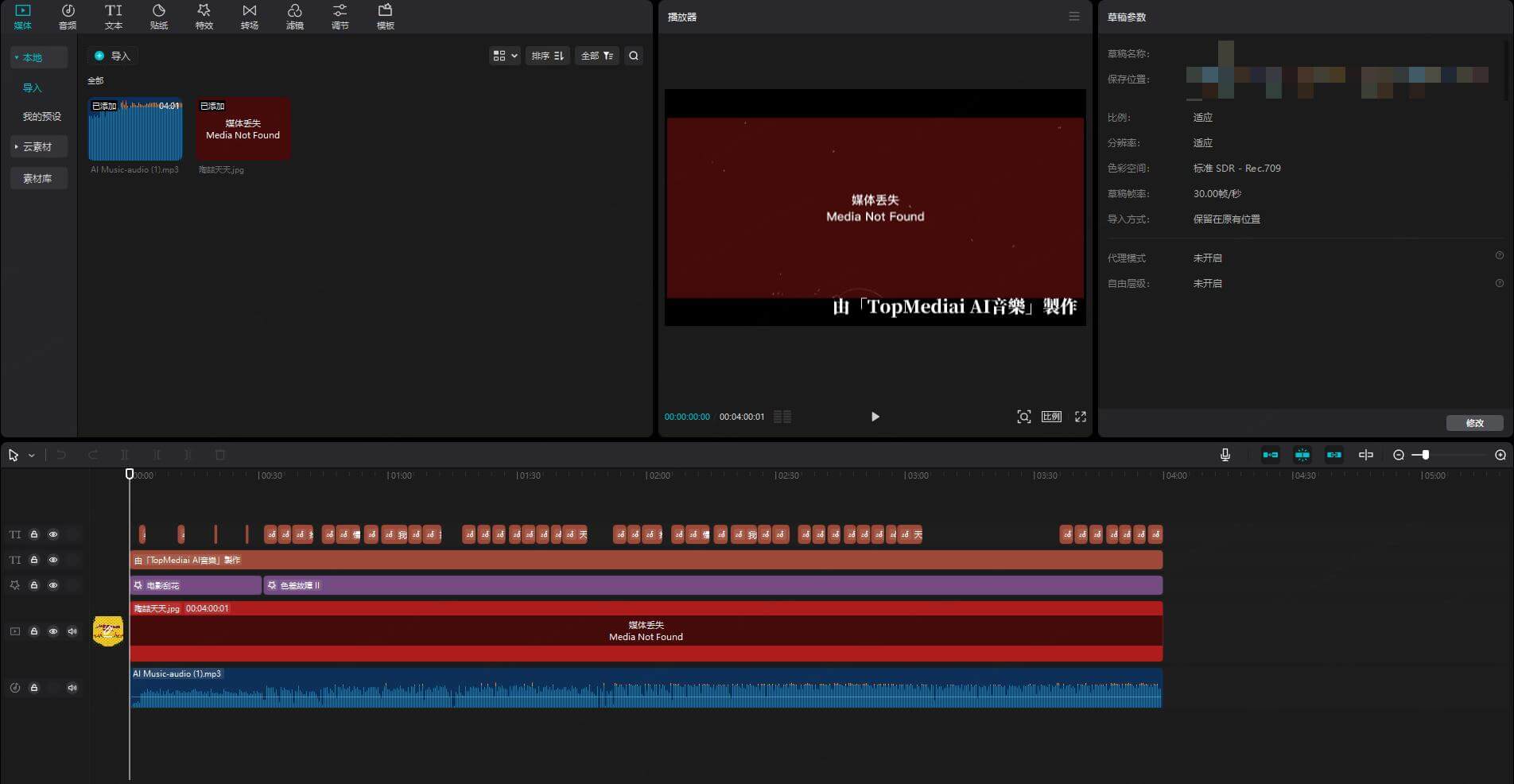Open the 滤镜 filters tab

tap(295, 17)
